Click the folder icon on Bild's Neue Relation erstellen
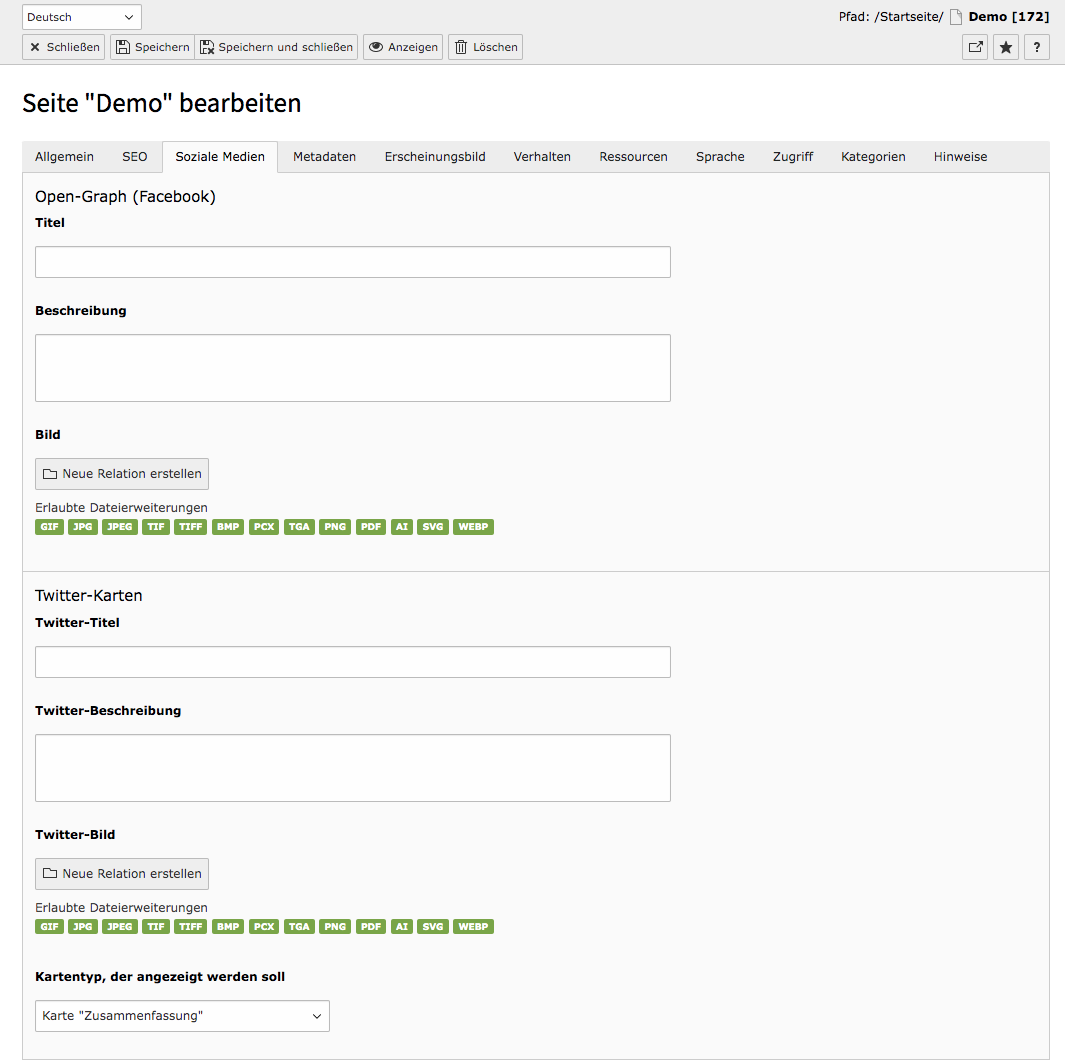1065x1063 pixels. (49, 473)
